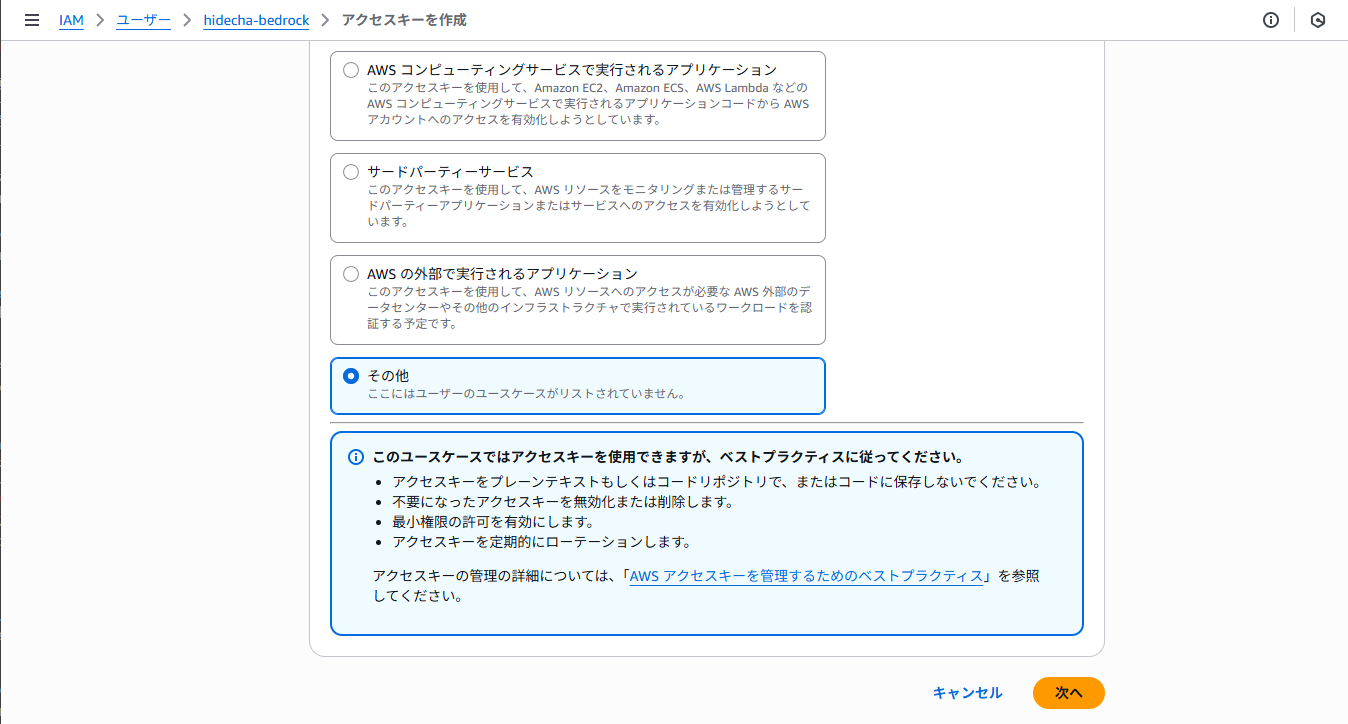This screenshot has height=724, width=1348.
Task: Select AWS コンピューティングサービスで実行されるアプリケーション radio option
Action: [350, 70]
